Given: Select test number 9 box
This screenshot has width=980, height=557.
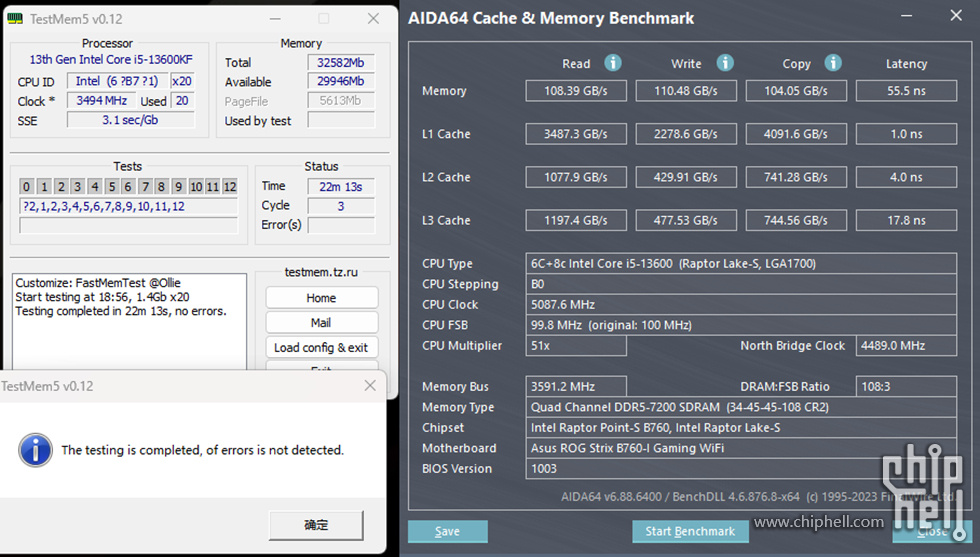Looking at the screenshot, I should tap(179, 186).
